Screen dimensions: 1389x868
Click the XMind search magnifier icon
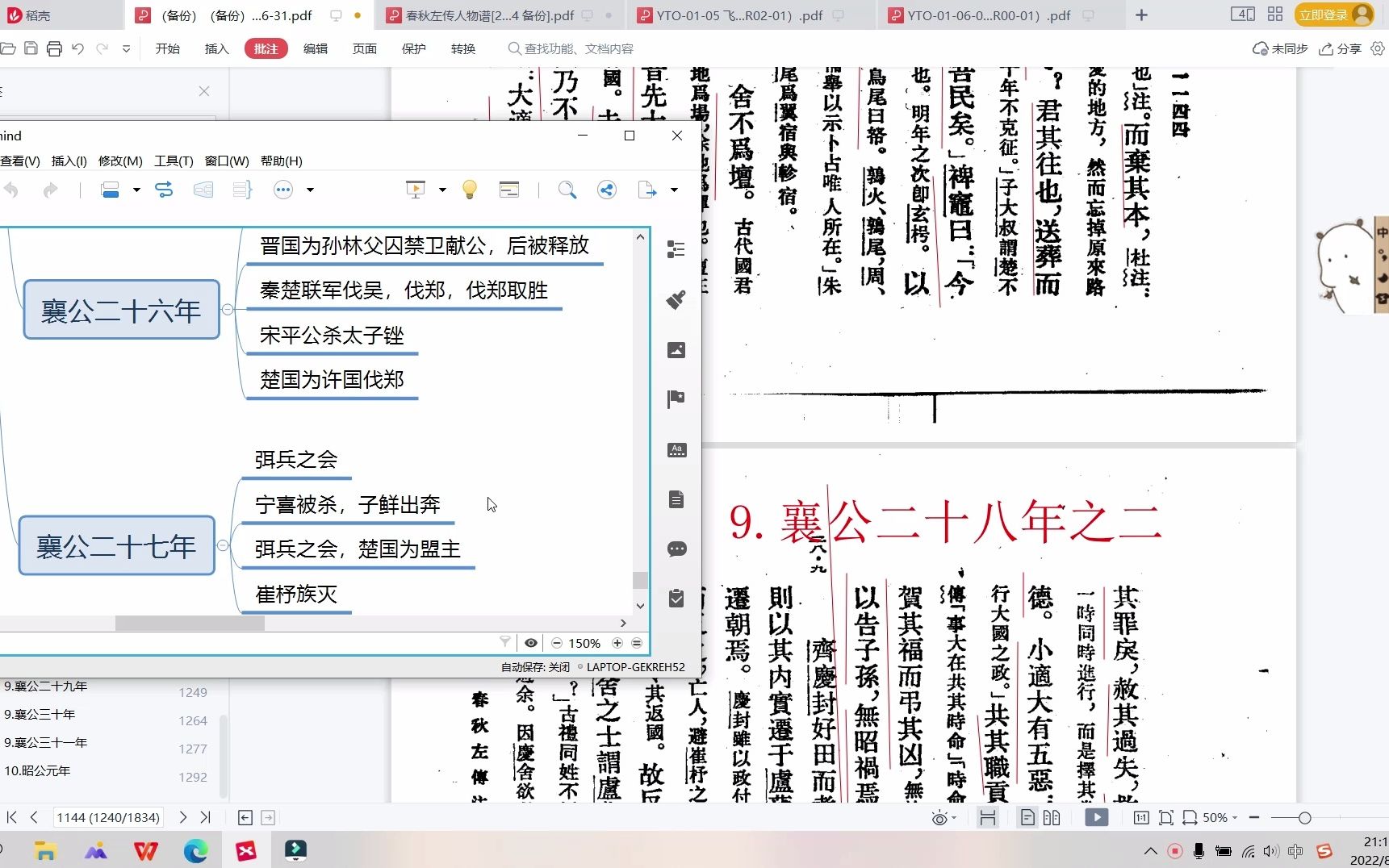tap(567, 190)
